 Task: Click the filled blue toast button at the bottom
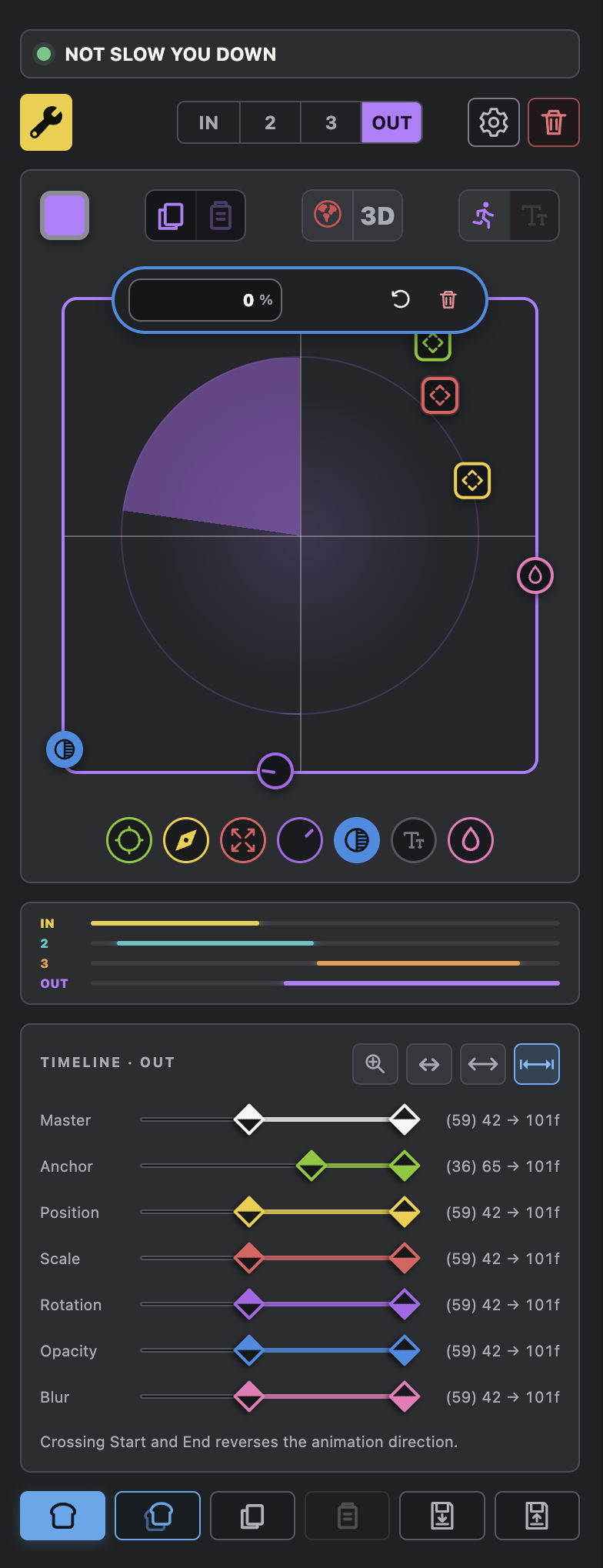pos(62,1516)
